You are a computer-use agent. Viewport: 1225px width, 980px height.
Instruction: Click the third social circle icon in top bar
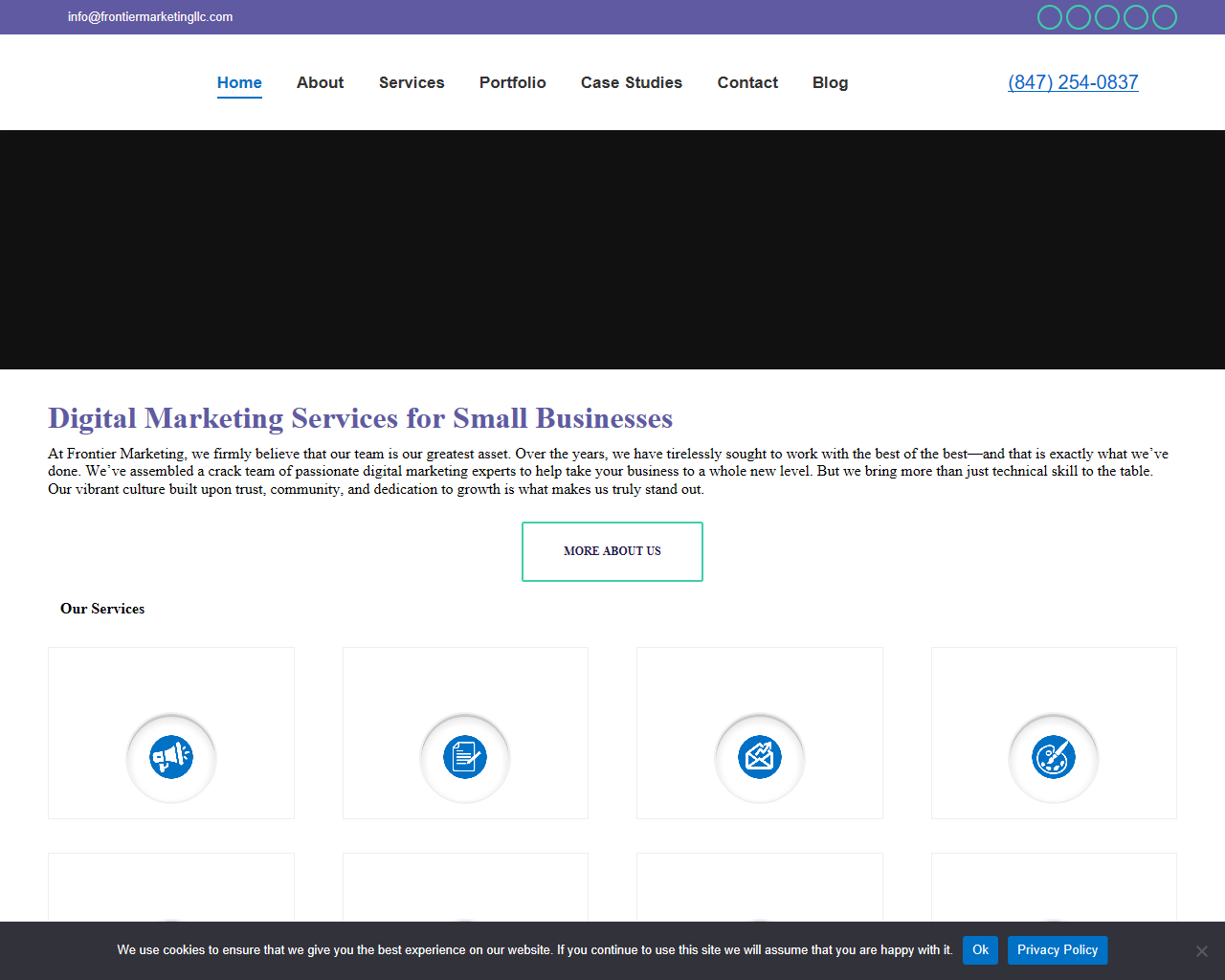(x=1107, y=17)
